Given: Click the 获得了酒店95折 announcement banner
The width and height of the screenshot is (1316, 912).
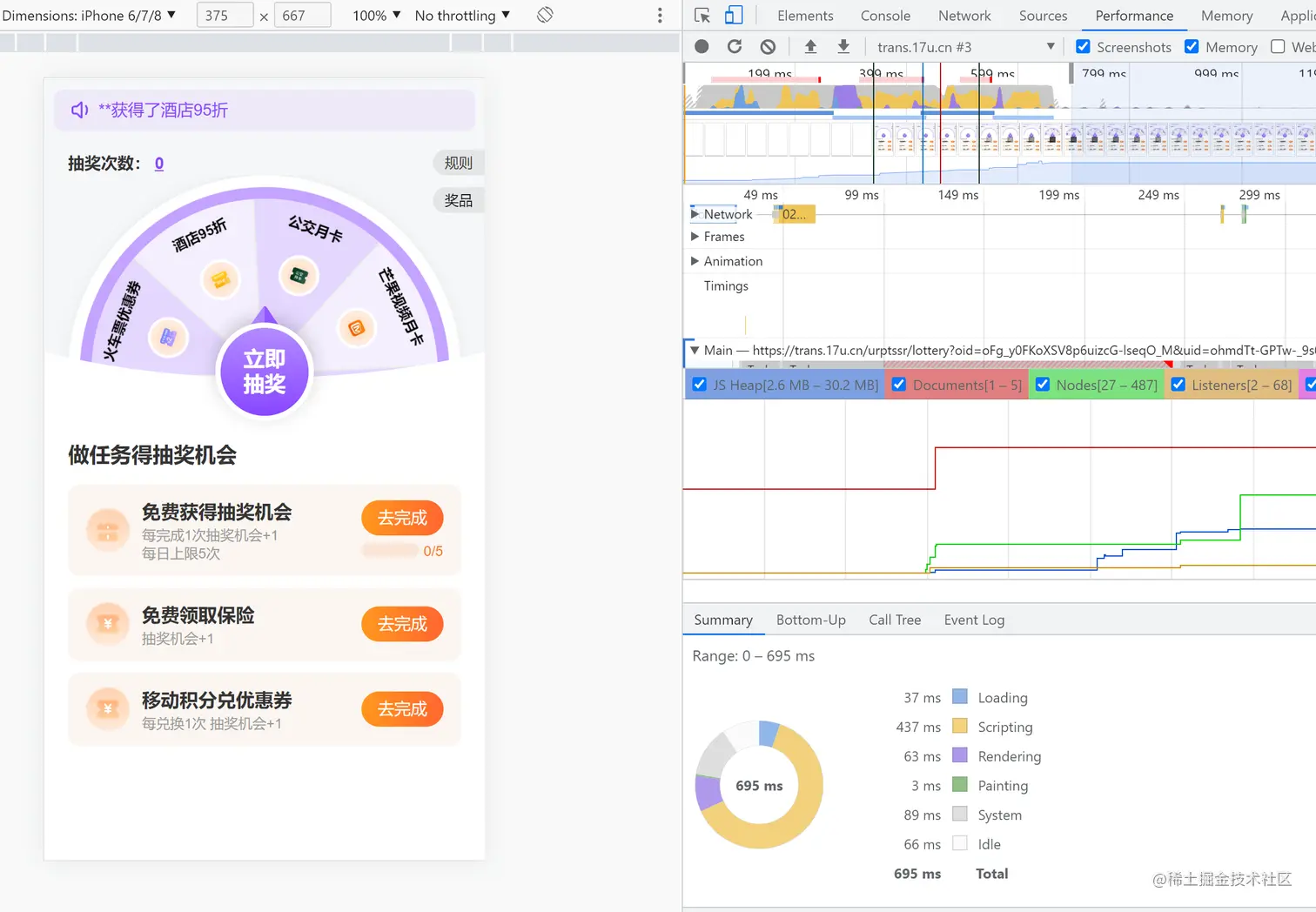Looking at the screenshot, I should (265, 110).
